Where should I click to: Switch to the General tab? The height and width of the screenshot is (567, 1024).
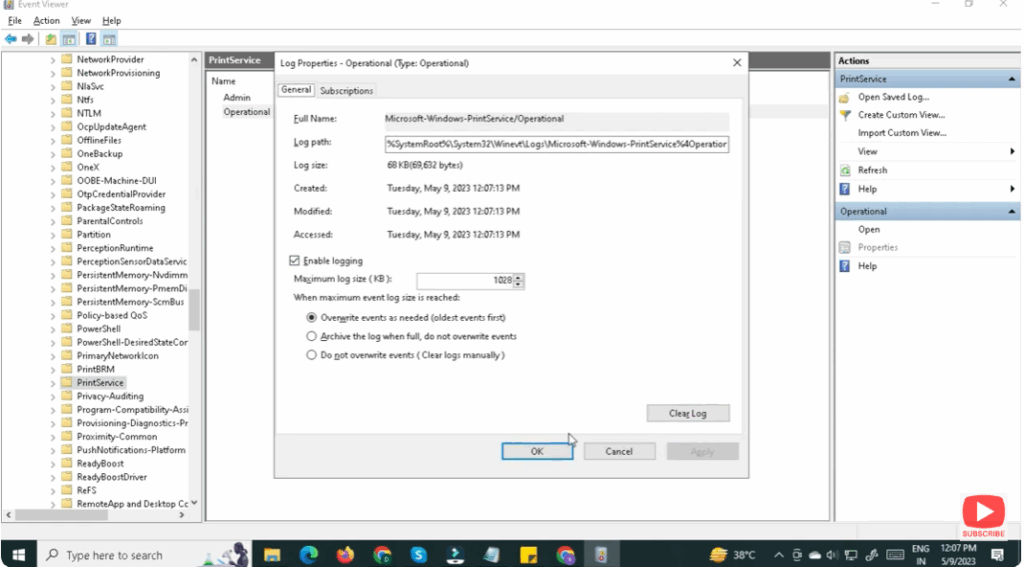click(296, 90)
